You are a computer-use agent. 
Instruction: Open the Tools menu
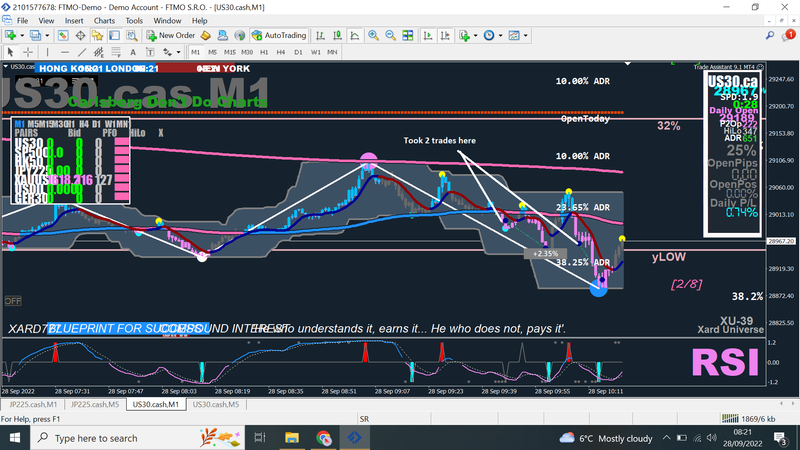click(134, 20)
